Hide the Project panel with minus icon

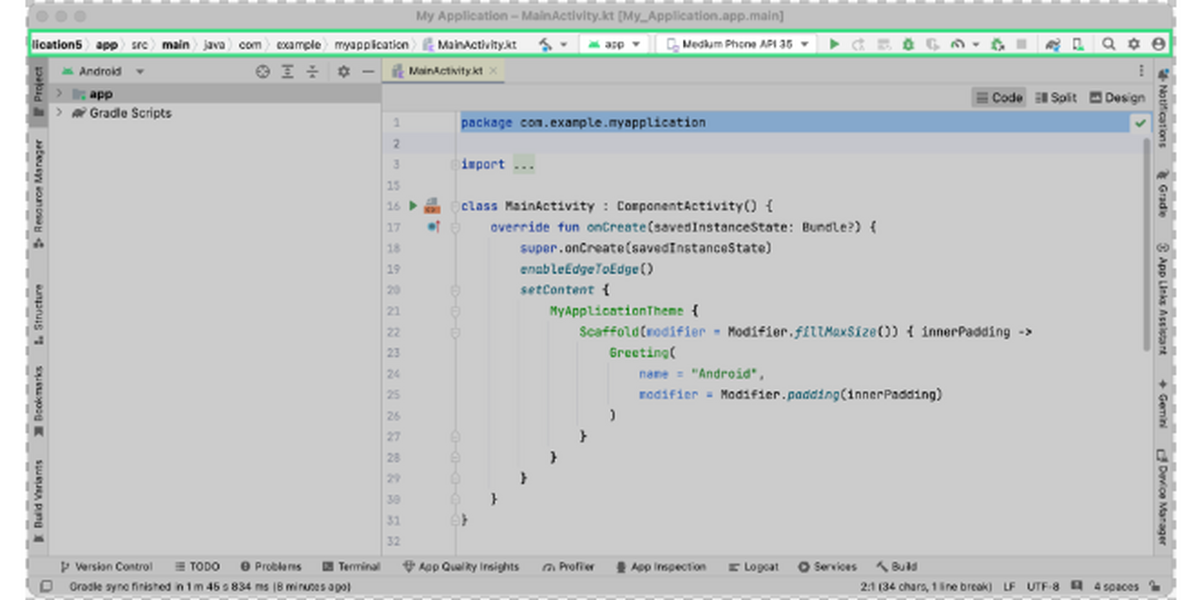368,72
